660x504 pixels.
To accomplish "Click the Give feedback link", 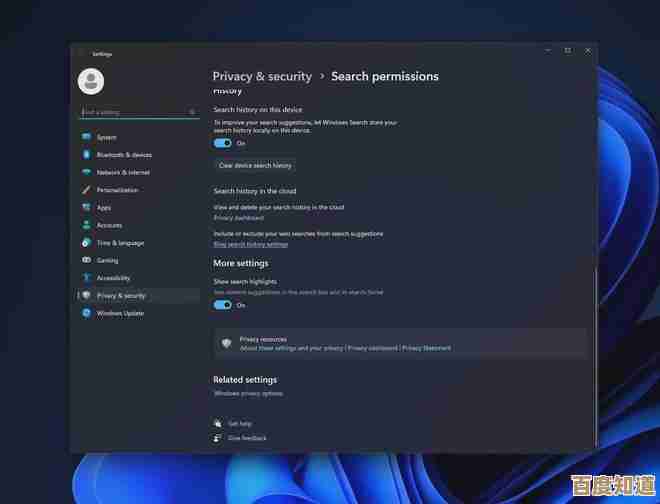I will (x=247, y=438).
